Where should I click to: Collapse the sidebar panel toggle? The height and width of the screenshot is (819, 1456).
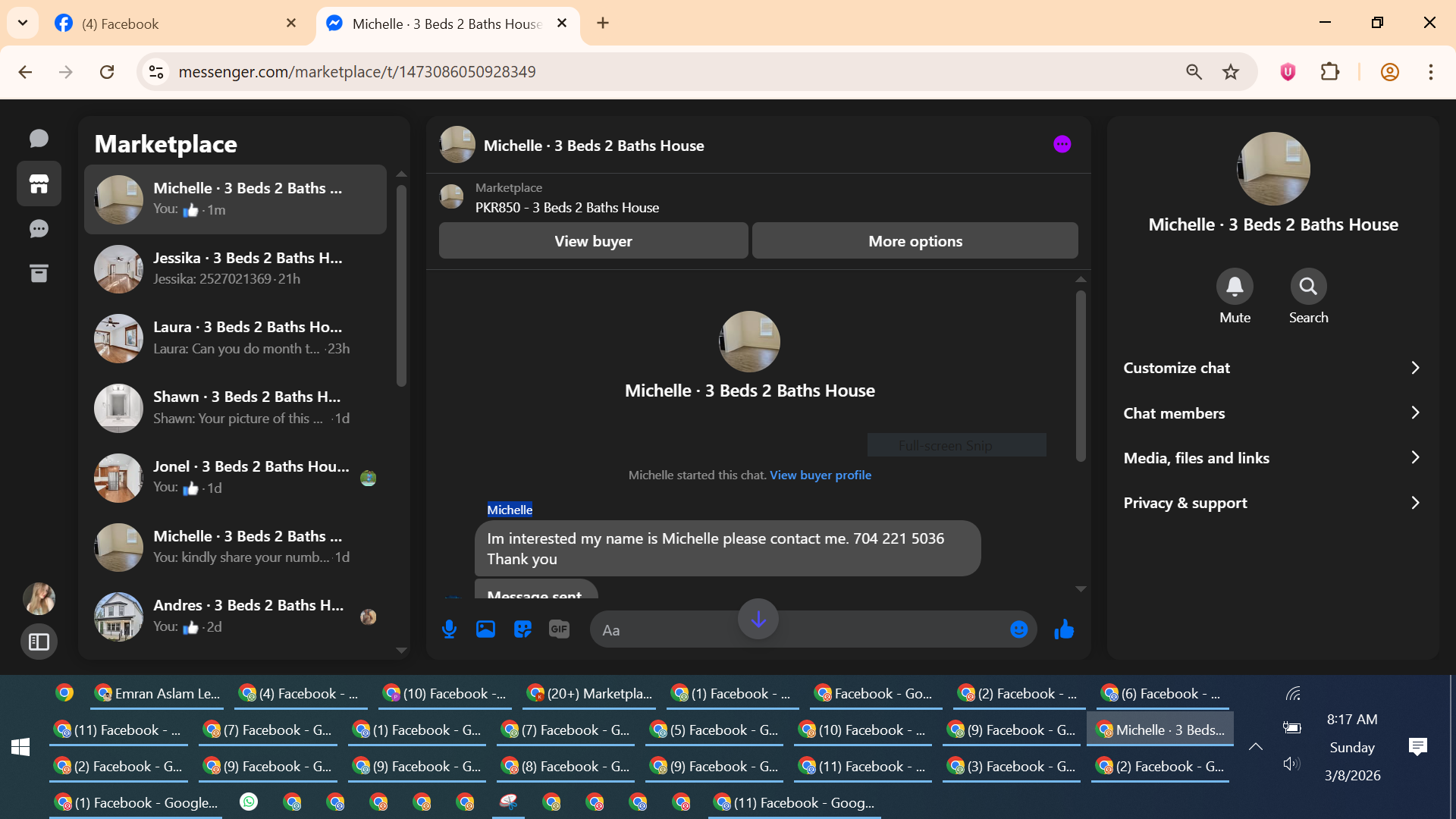click(x=39, y=642)
